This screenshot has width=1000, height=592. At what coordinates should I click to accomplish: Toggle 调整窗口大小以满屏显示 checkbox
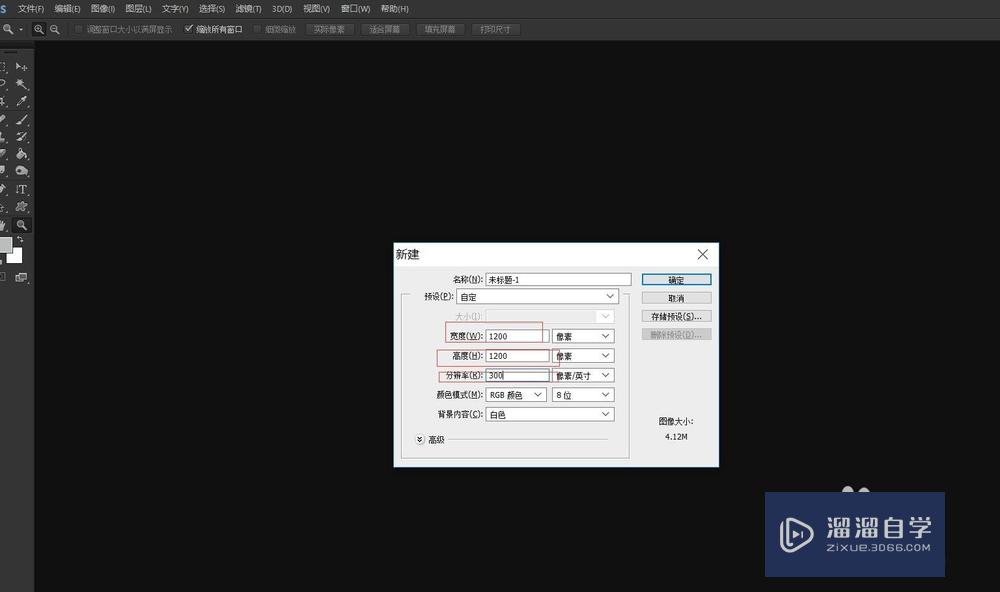tap(78, 29)
